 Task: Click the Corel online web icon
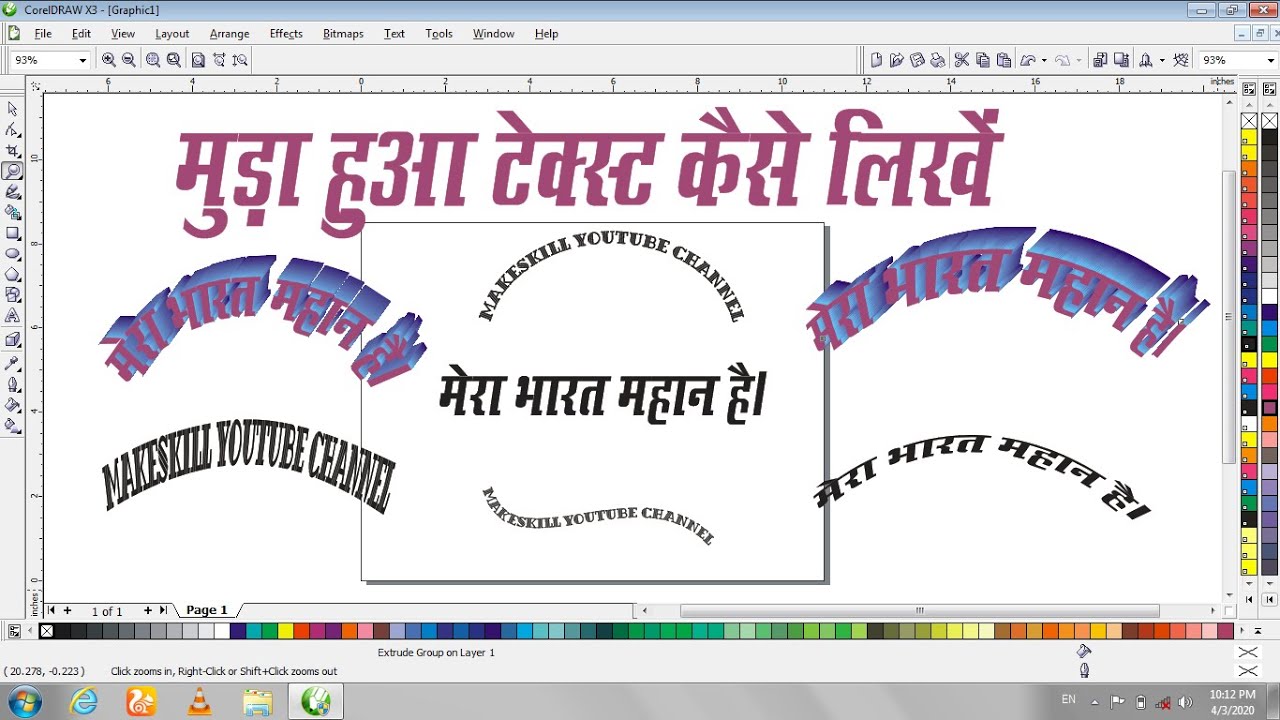1182,60
